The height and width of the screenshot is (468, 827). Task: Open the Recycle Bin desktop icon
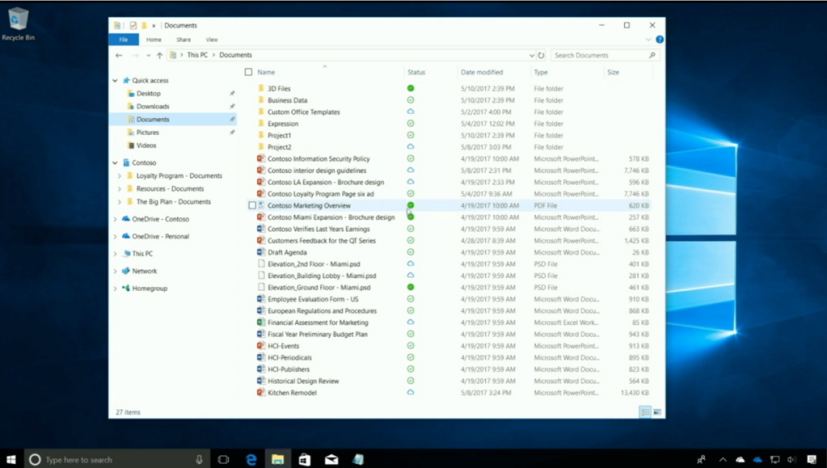point(18,24)
